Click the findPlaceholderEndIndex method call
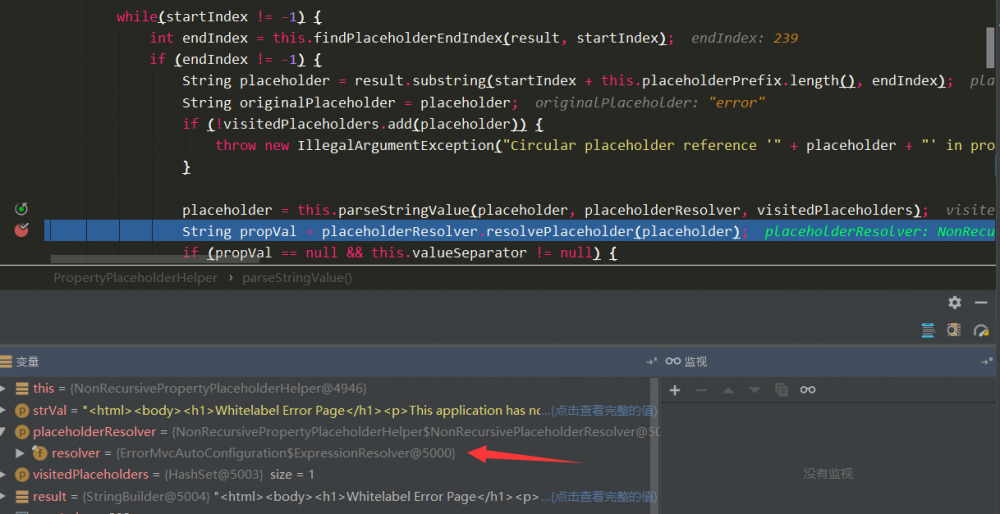 [x=408, y=38]
